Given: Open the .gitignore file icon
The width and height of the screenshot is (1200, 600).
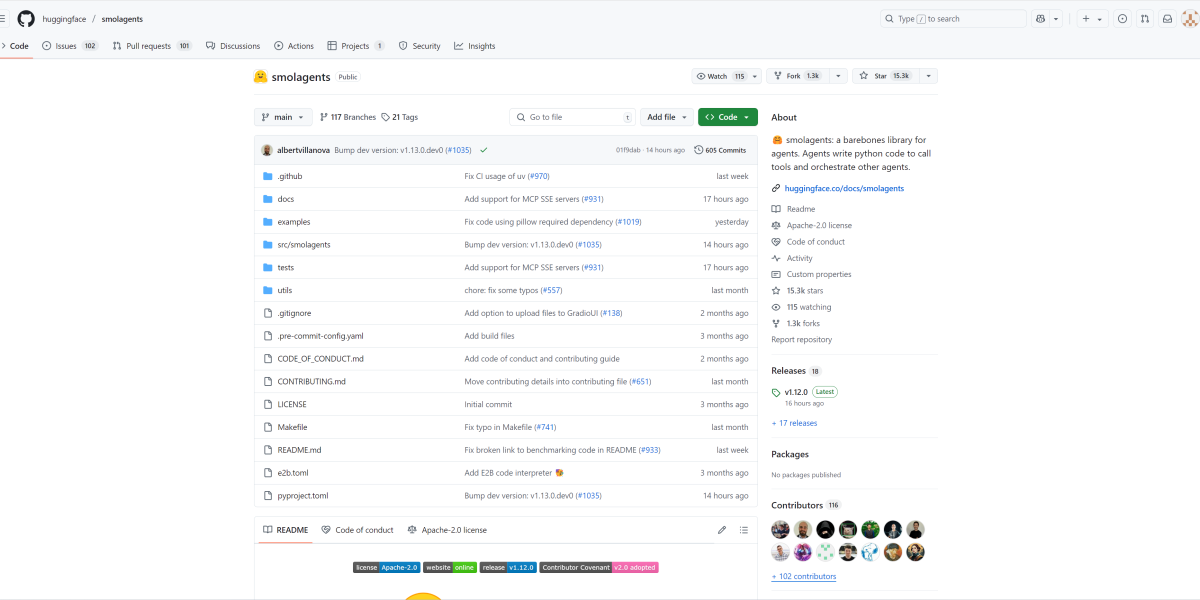Looking at the screenshot, I should click(x=268, y=313).
